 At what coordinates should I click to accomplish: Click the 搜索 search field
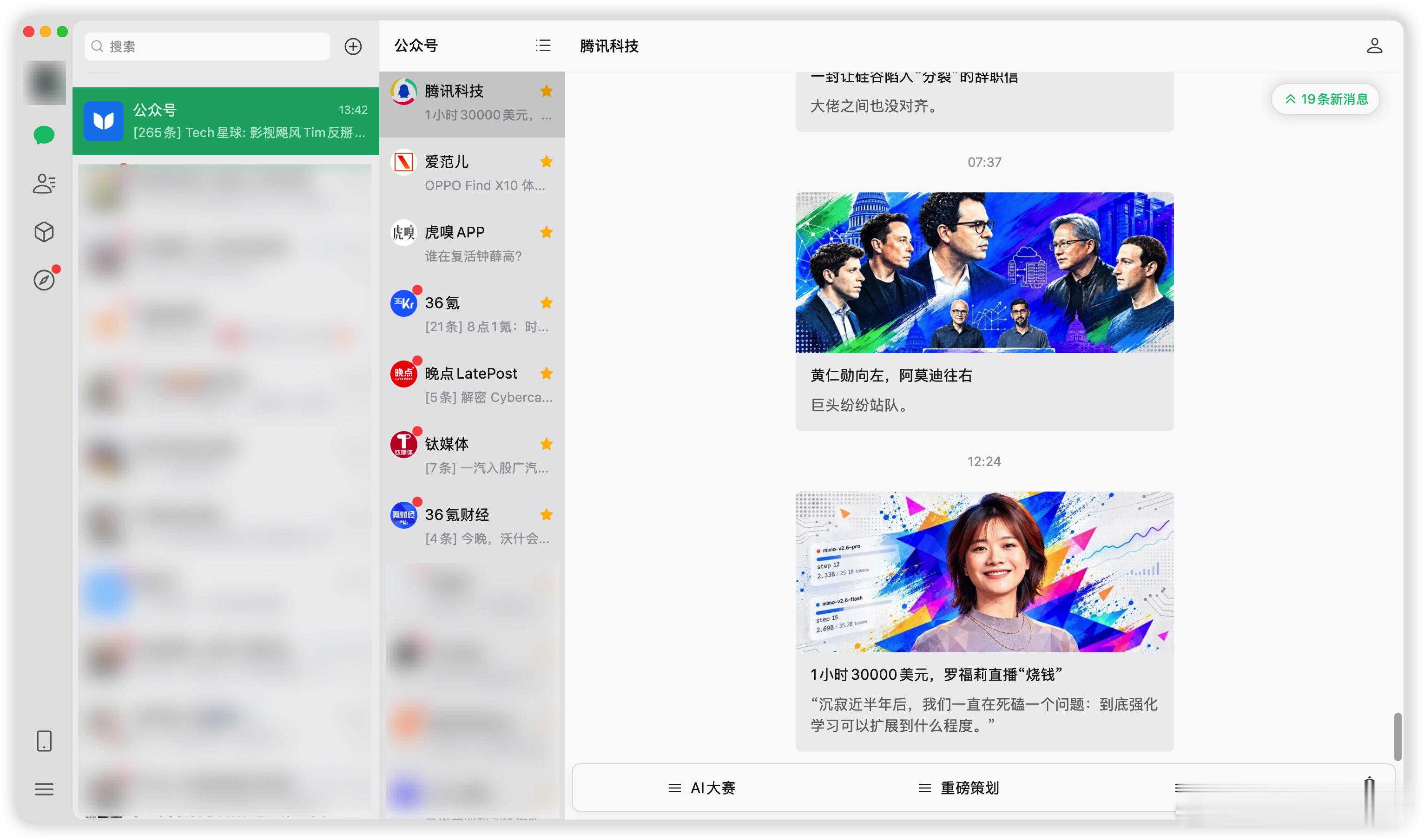(207, 46)
